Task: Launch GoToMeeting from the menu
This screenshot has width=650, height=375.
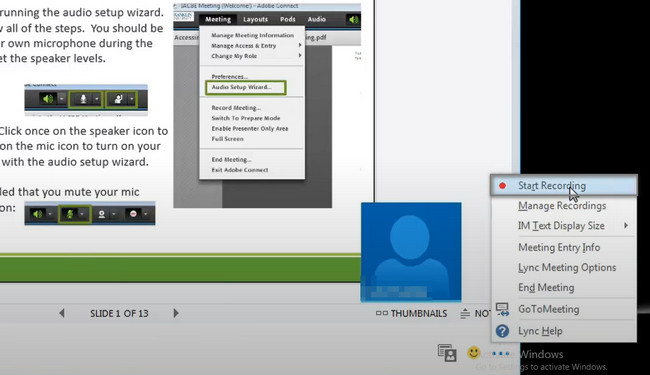Action: click(564, 309)
